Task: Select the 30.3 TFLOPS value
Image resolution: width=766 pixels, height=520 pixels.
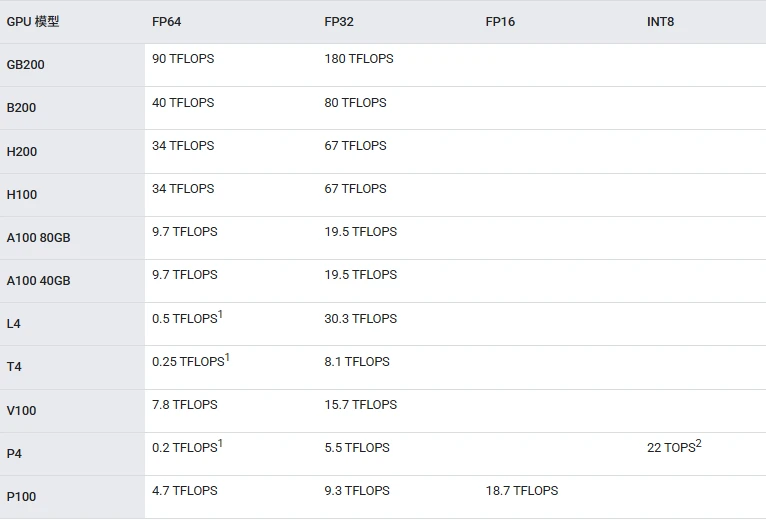Action: pos(360,319)
